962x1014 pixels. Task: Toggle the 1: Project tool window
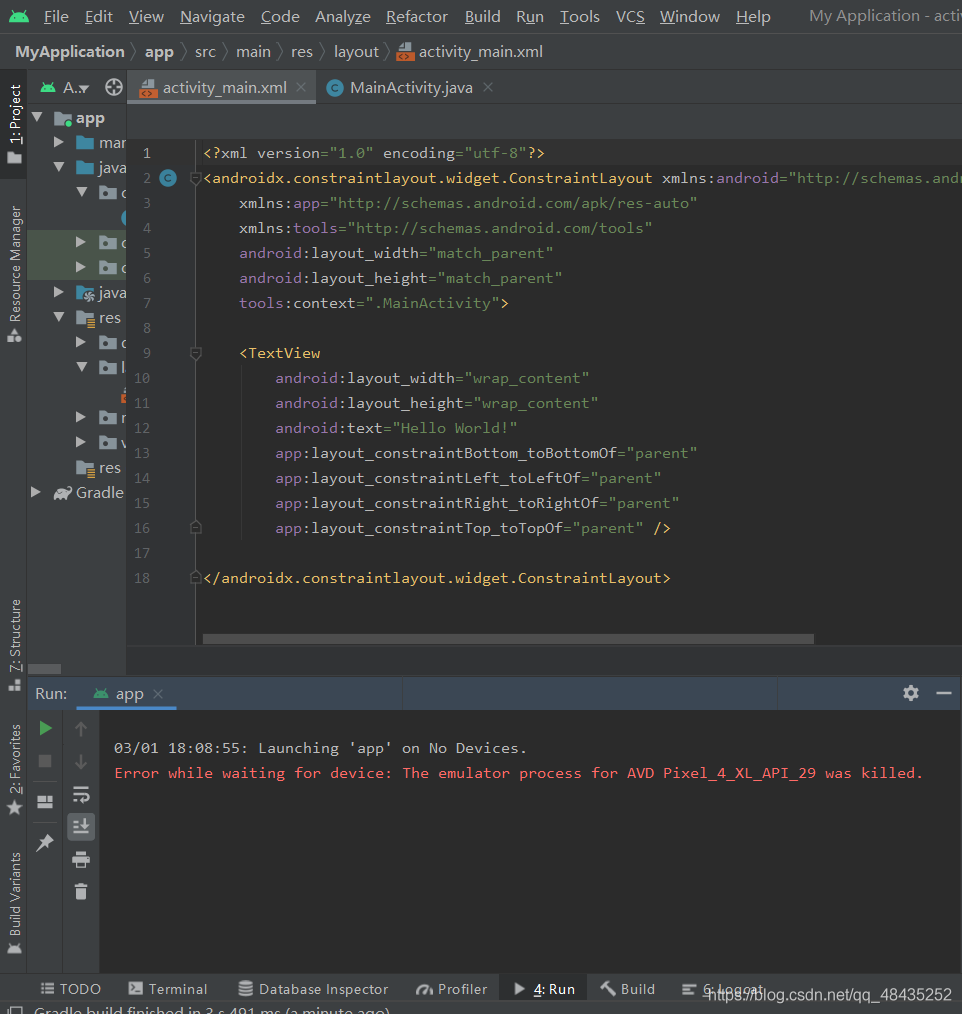[14, 123]
